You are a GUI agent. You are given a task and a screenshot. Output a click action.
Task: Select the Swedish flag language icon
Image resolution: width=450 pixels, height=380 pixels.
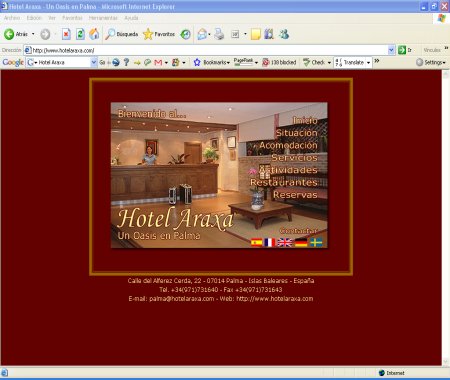[x=316, y=242]
